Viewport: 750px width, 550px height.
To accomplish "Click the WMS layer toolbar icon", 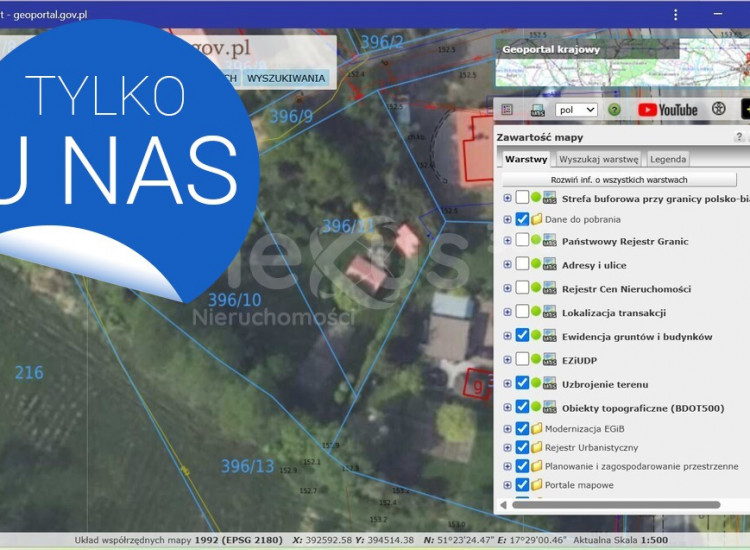I will tap(538, 110).
